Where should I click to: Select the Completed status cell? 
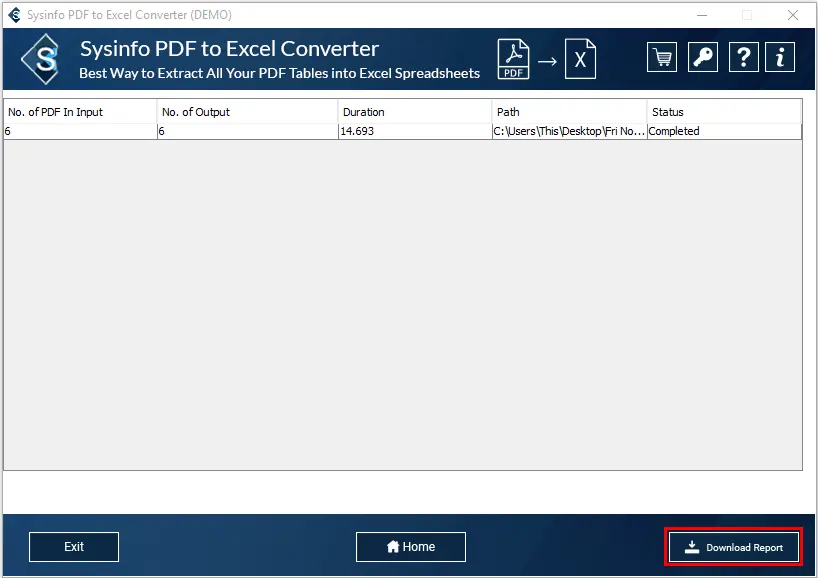(x=724, y=131)
